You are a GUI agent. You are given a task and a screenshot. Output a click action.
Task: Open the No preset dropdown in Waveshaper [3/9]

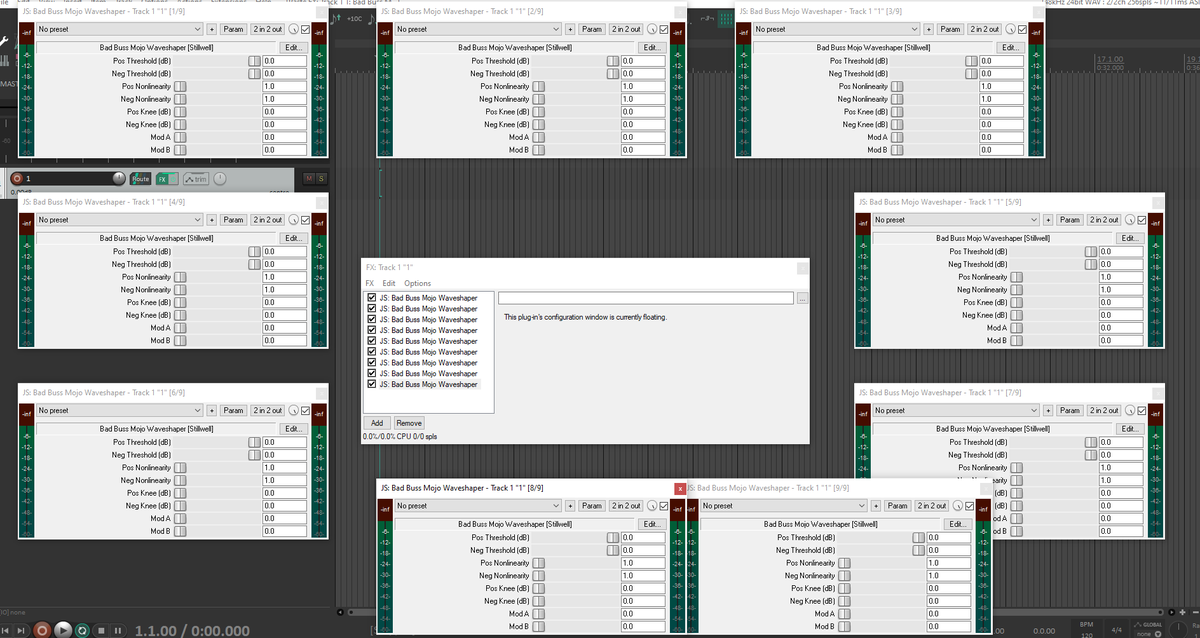(835, 29)
